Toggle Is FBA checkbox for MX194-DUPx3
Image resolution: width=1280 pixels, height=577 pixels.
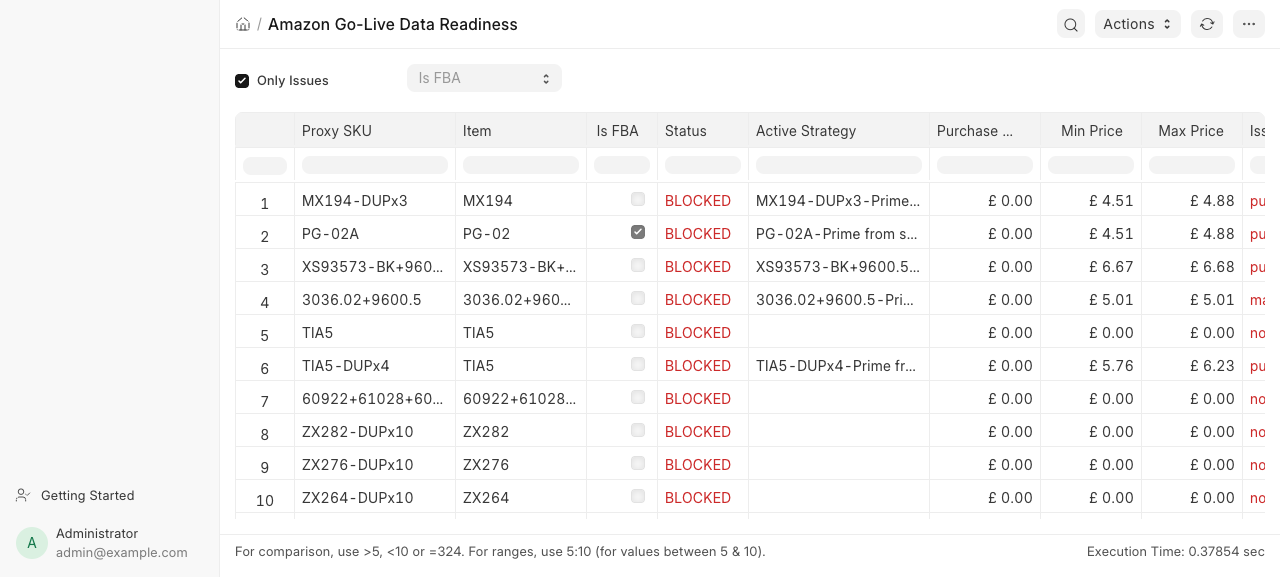[638, 200]
